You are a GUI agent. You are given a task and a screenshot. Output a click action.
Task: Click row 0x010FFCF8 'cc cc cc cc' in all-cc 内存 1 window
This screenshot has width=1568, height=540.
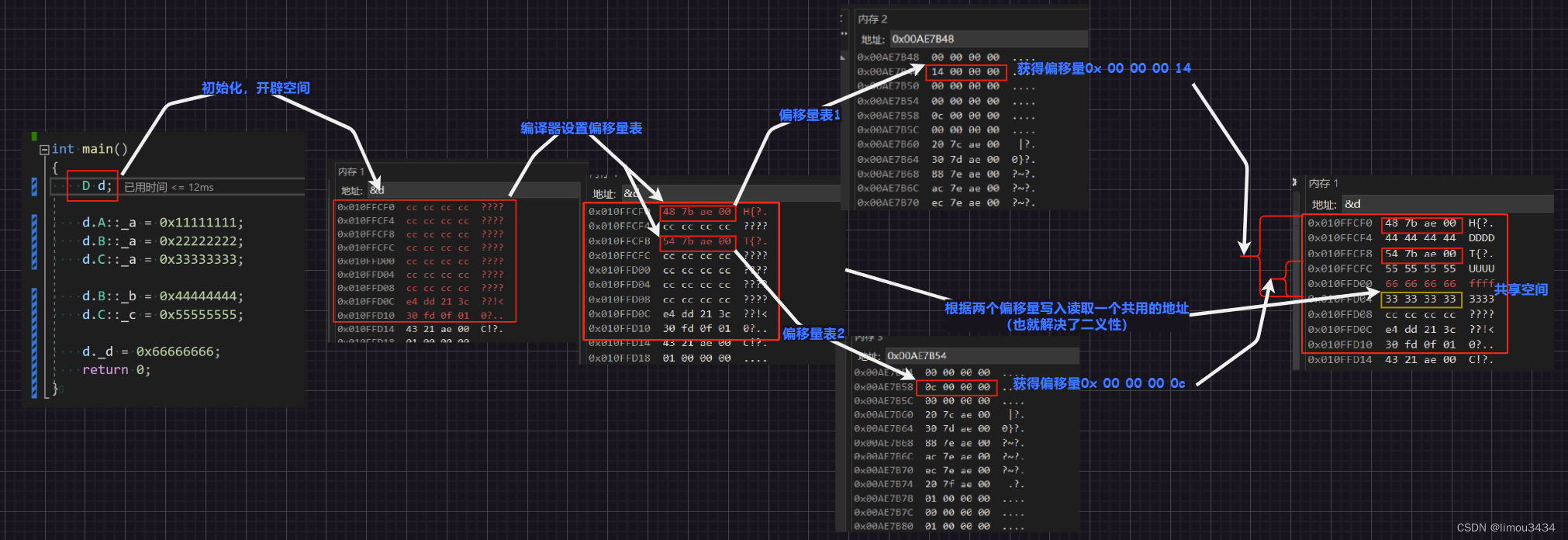point(420,234)
